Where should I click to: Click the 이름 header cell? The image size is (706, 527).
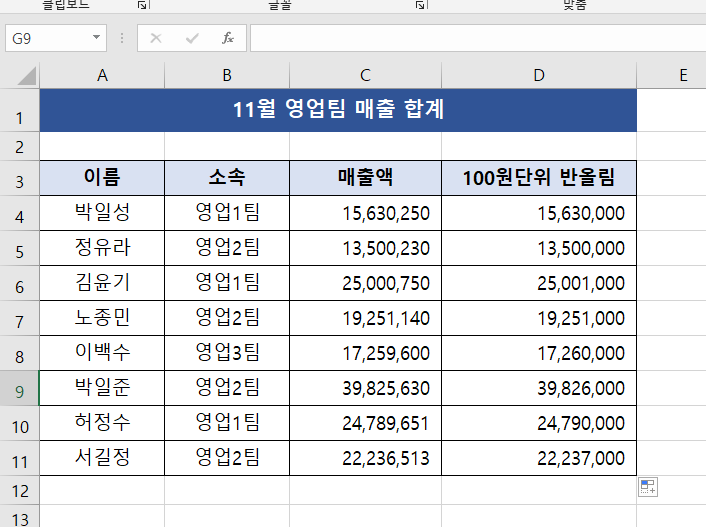[102, 178]
